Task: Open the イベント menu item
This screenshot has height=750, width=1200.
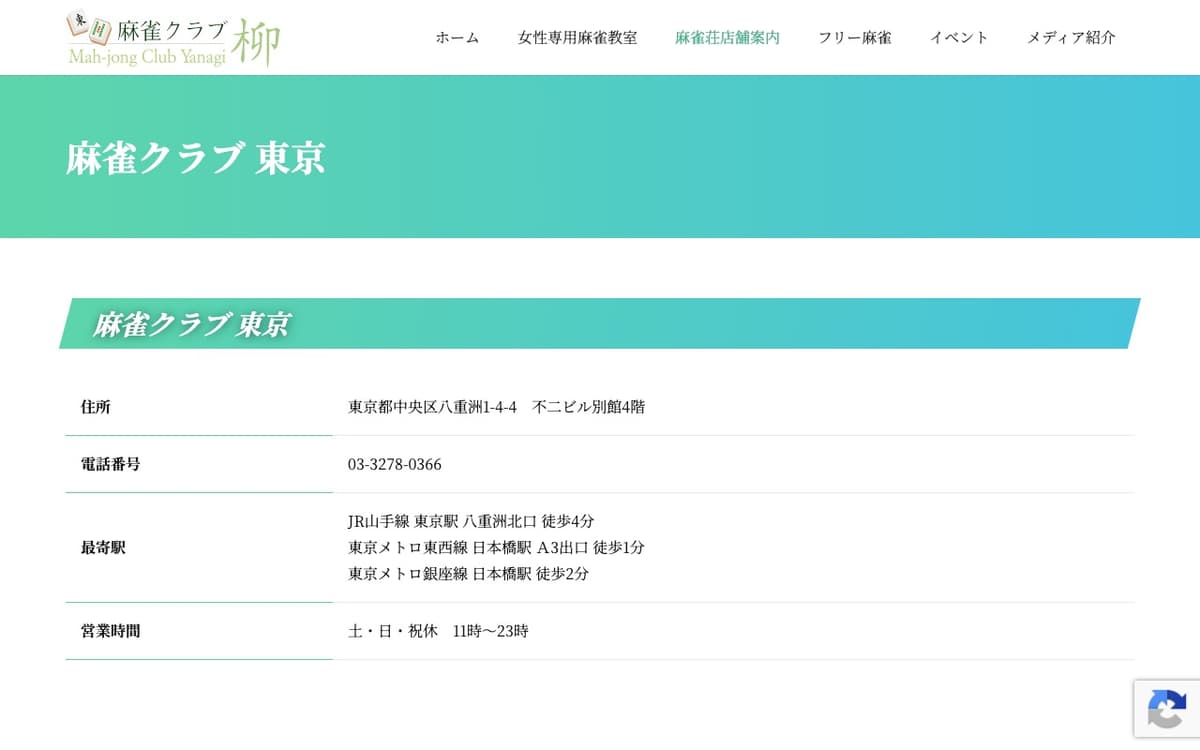Action: tap(959, 38)
